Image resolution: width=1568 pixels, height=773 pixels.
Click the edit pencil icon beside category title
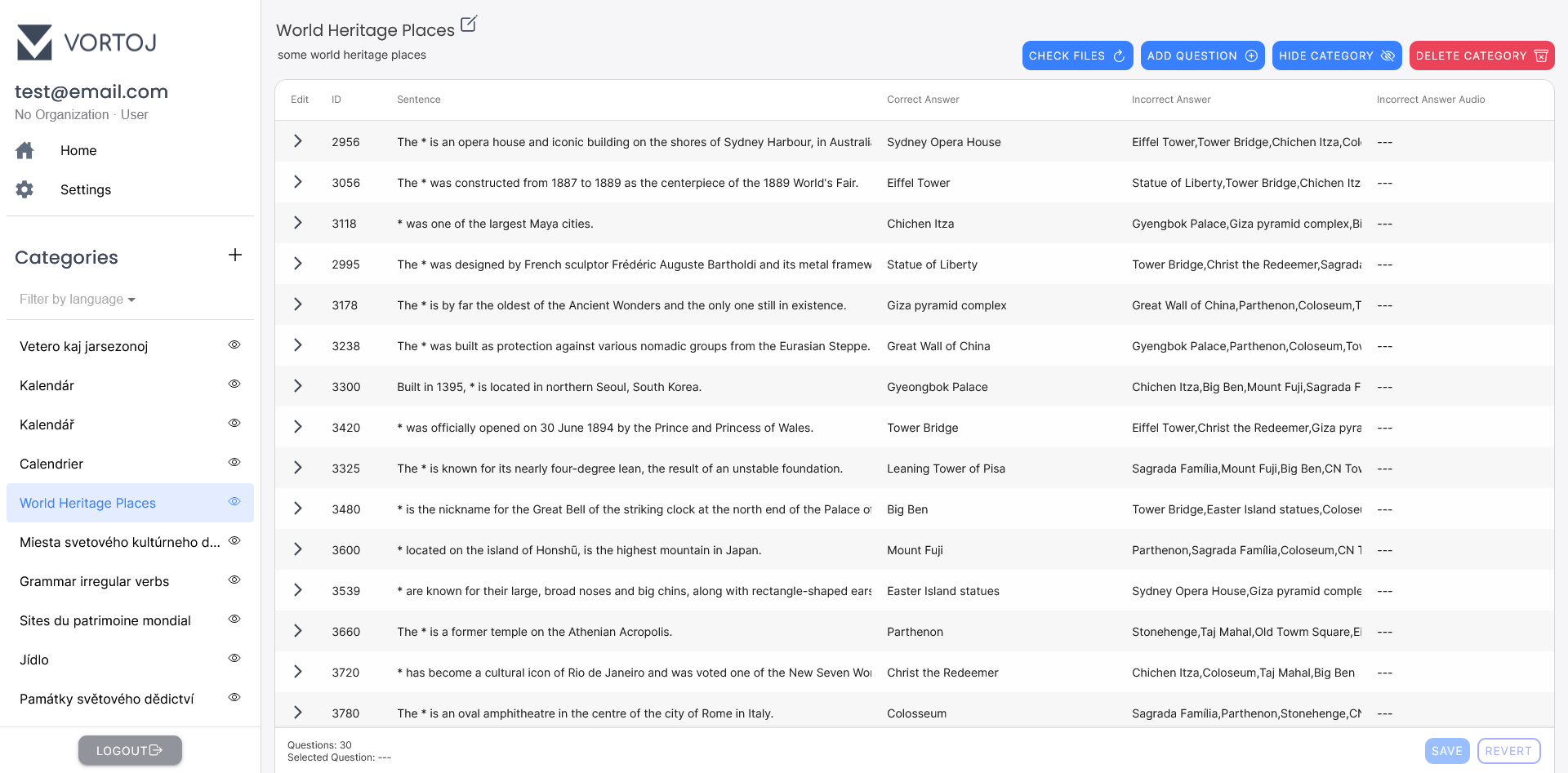coord(469,24)
